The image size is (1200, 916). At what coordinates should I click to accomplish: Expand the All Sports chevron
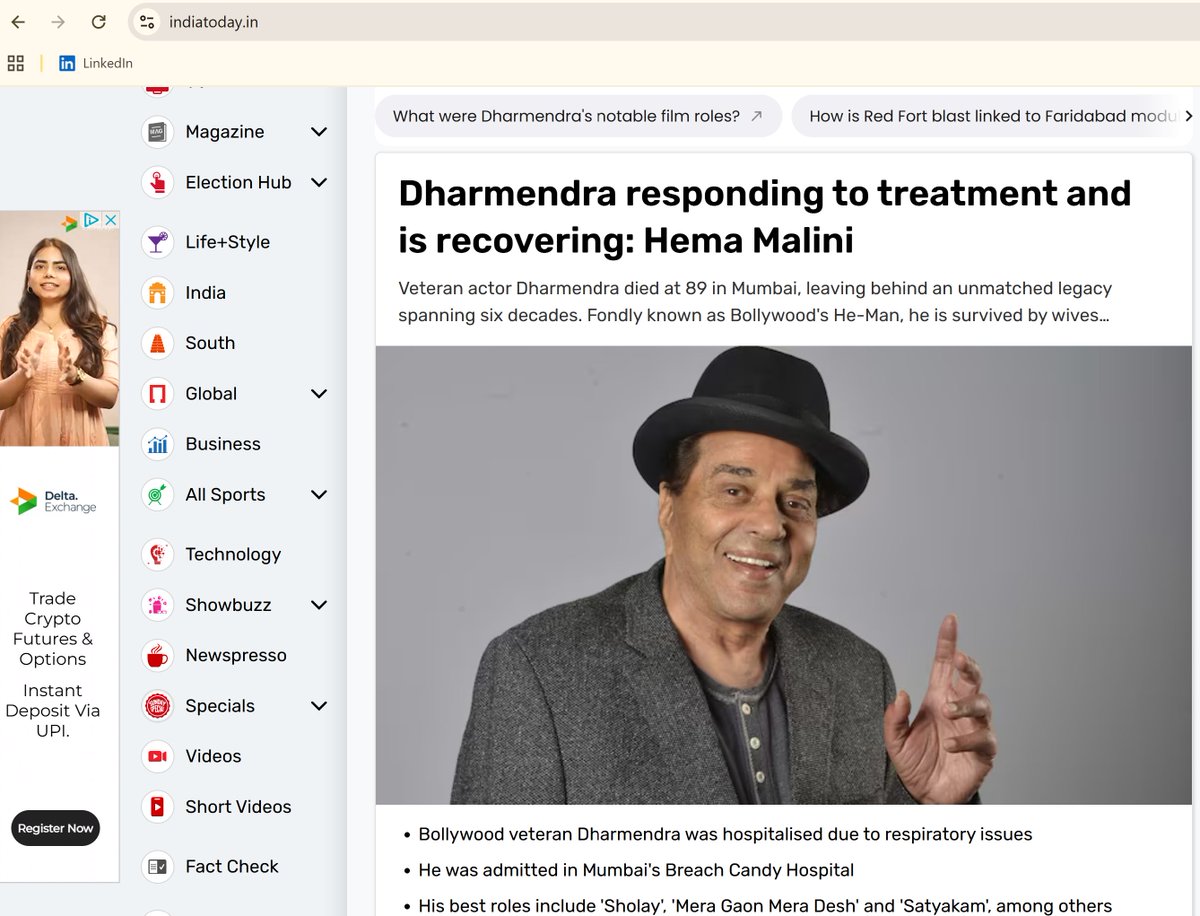pos(319,495)
